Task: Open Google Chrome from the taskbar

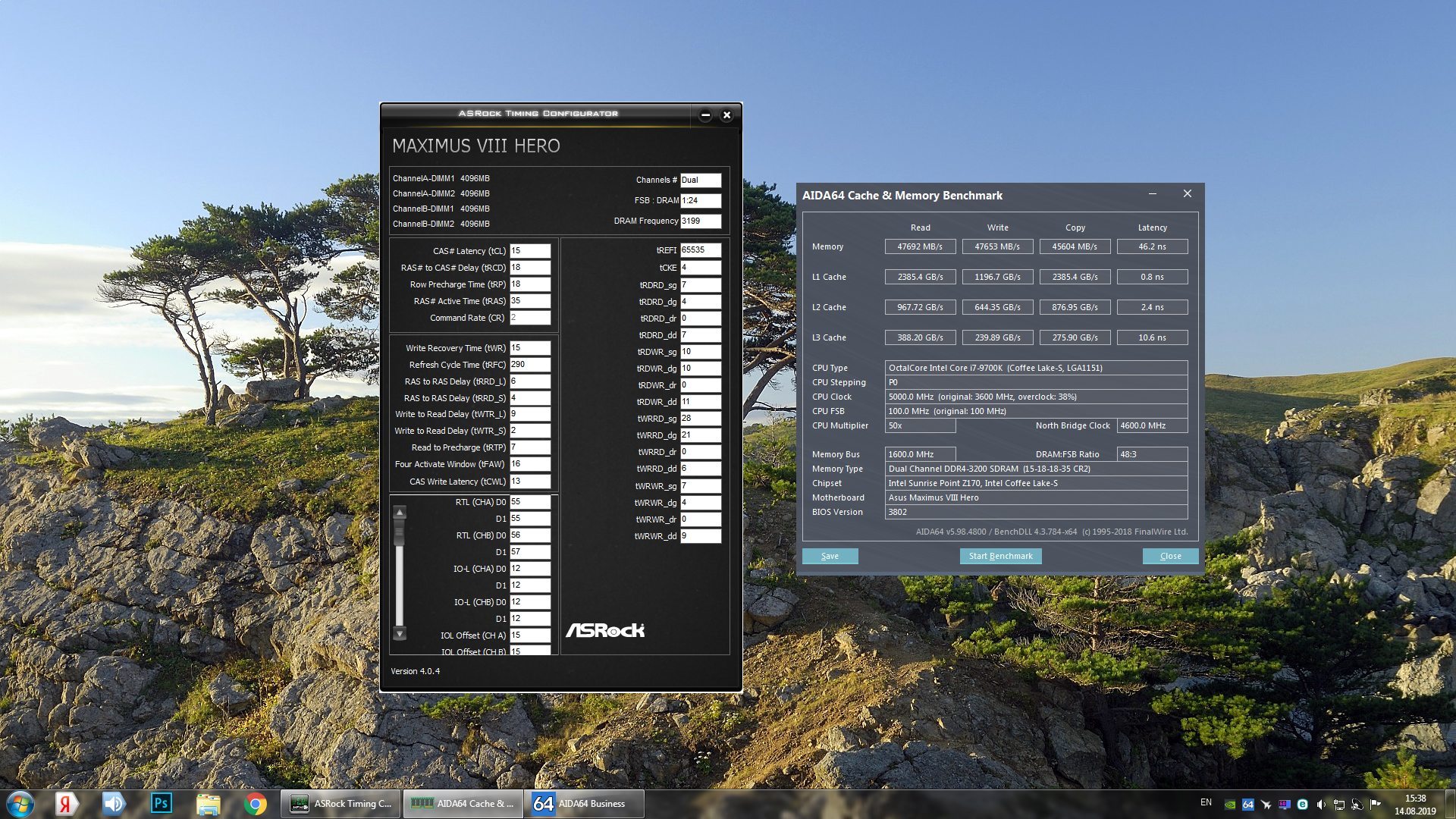Action: coord(256,804)
